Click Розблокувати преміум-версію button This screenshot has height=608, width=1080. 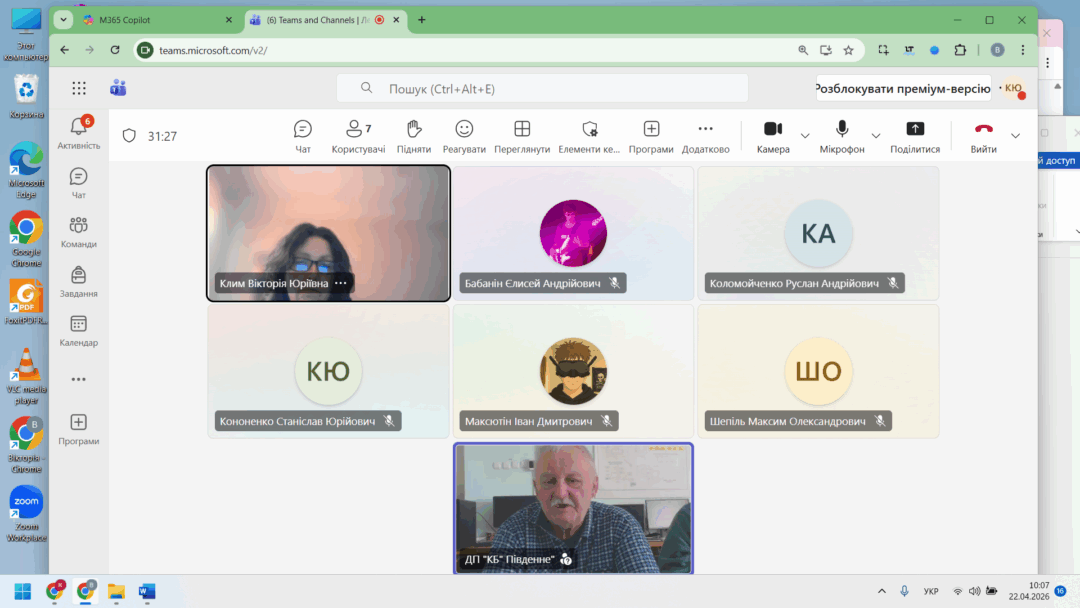tap(903, 88)
